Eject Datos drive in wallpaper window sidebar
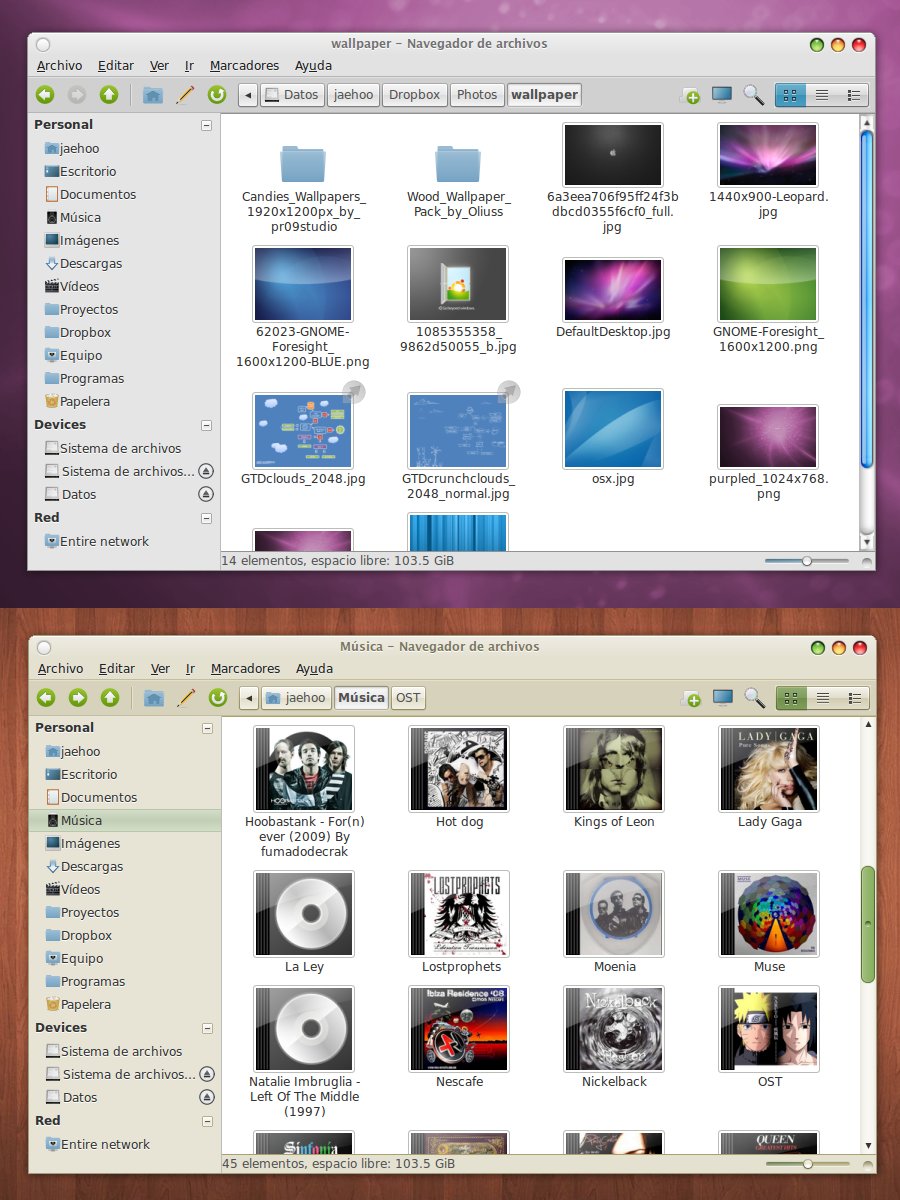 click(x=206, y=494)
